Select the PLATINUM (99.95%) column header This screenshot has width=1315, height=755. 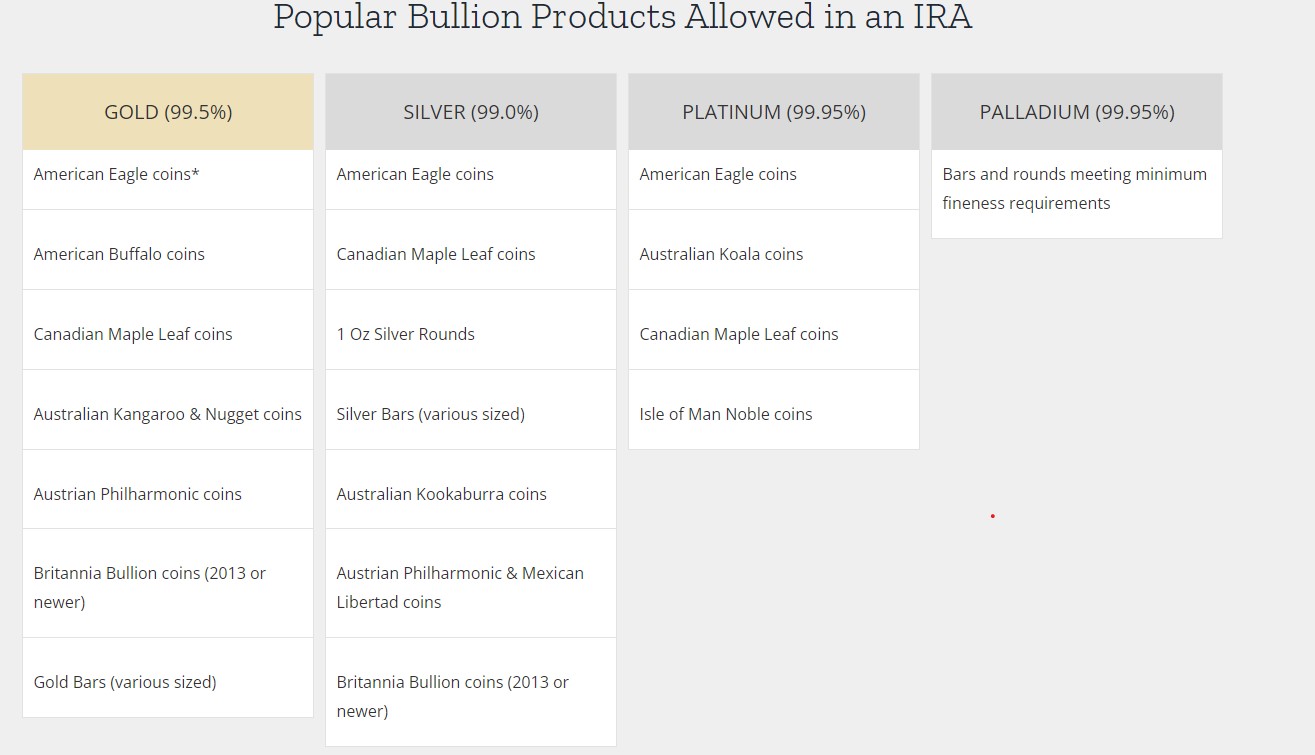pos(774,112)
